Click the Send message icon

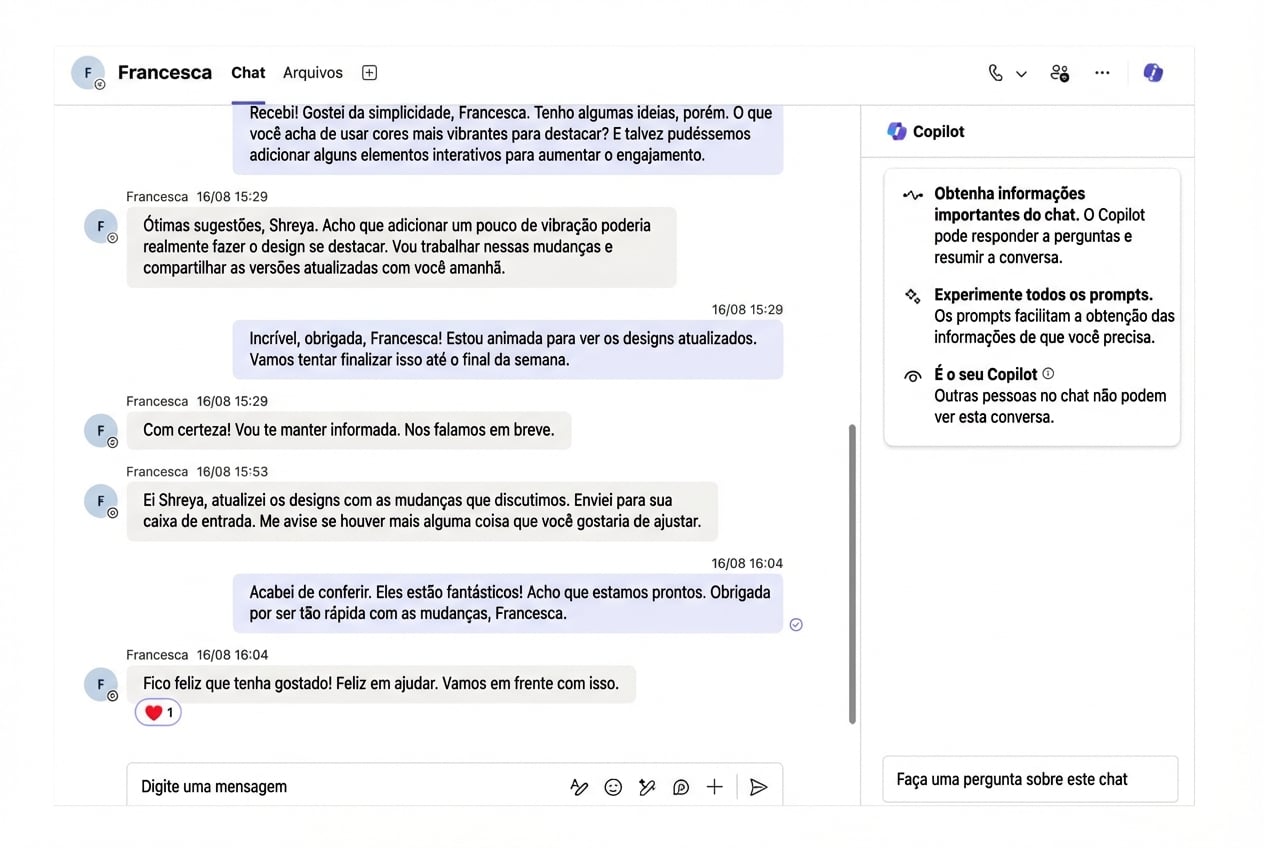758,787
